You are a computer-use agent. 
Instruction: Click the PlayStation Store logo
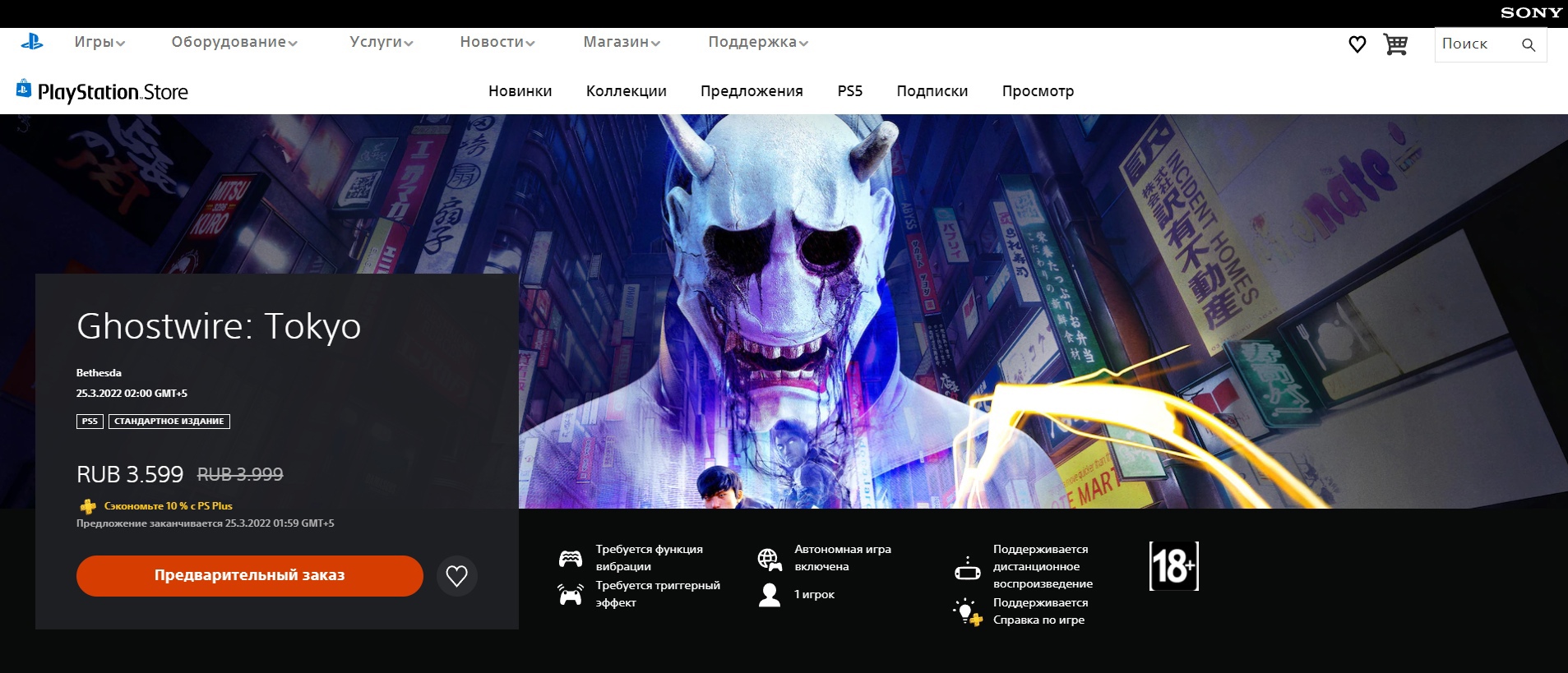102,91
